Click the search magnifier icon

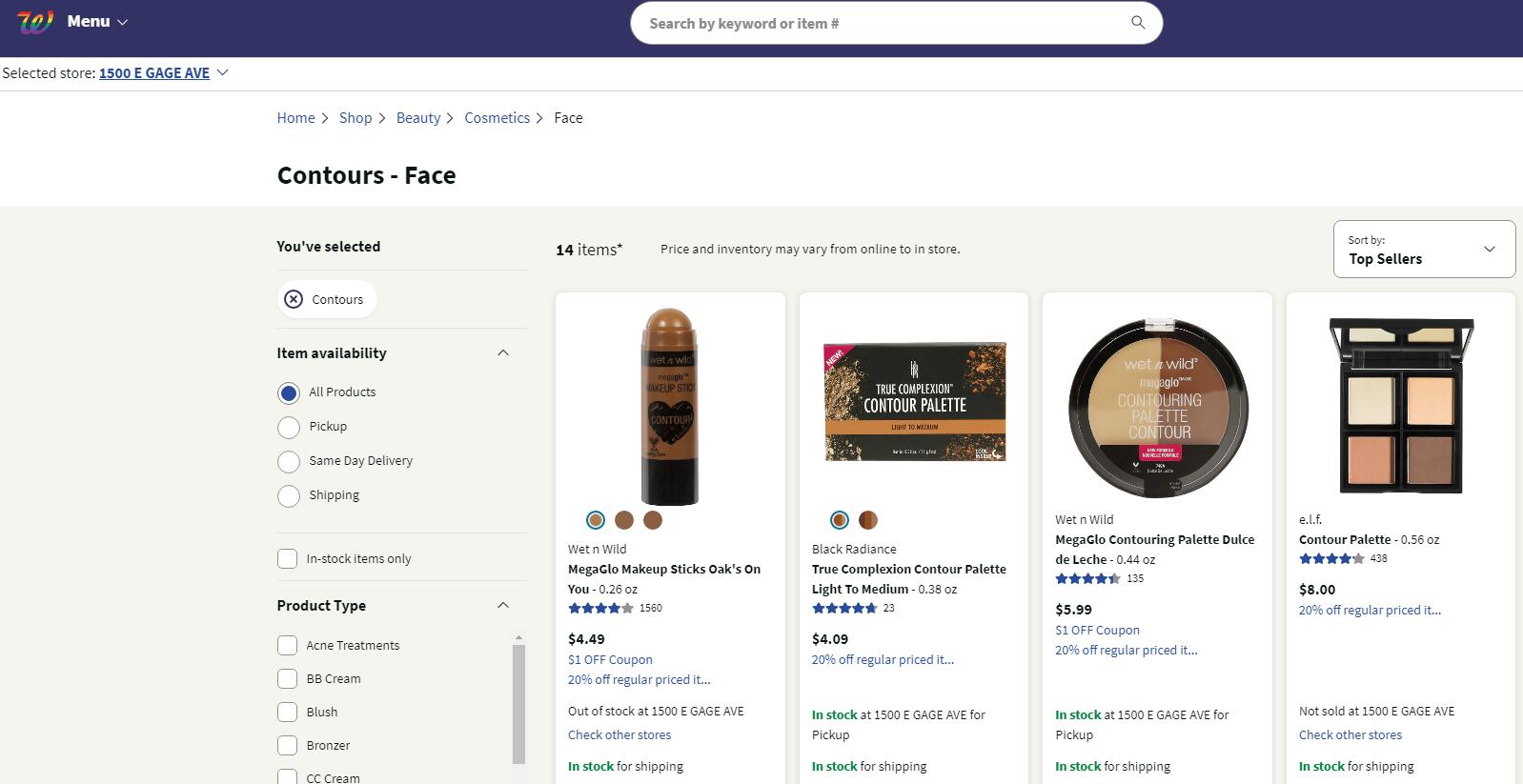1137,23
